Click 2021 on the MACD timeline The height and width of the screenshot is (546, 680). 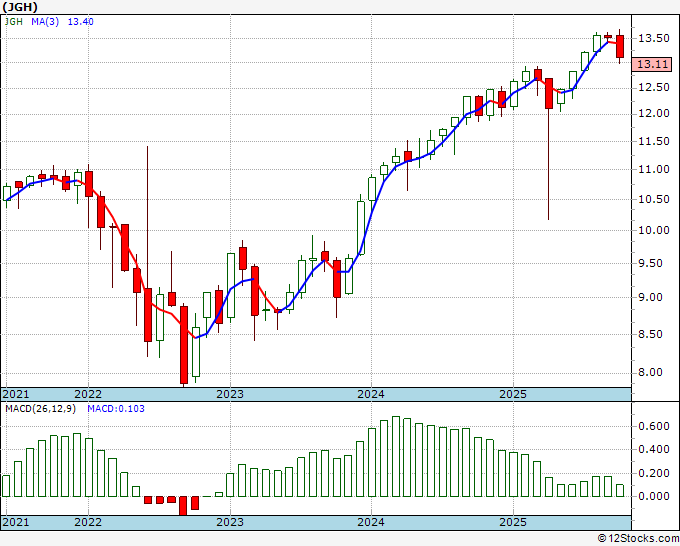(x=16, y=522)
